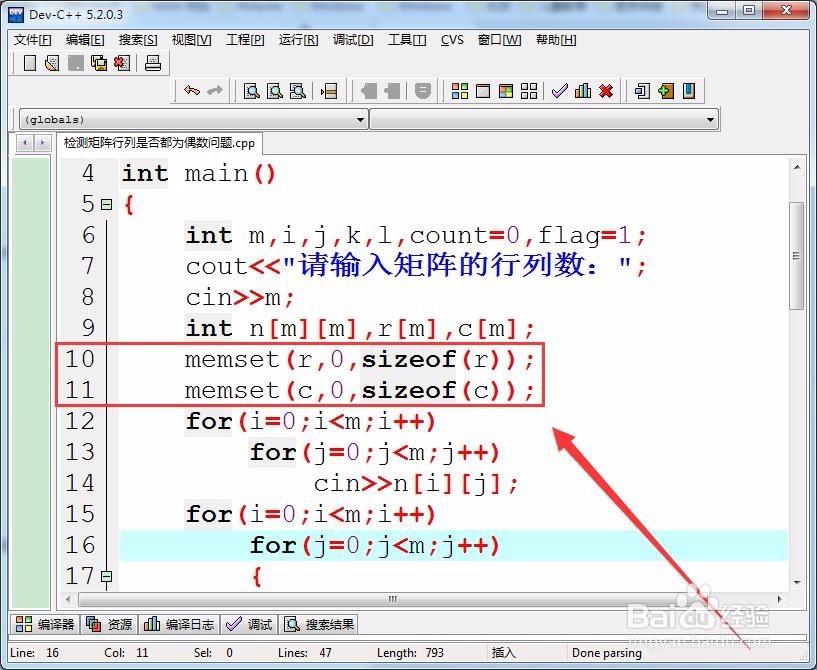Image resolution: width=817 pixels, height=670 pixels.
Task: Select the 检测矩阵行列是否都为偶数问题.cpp file tab
Action: click(x=159, y=143)
